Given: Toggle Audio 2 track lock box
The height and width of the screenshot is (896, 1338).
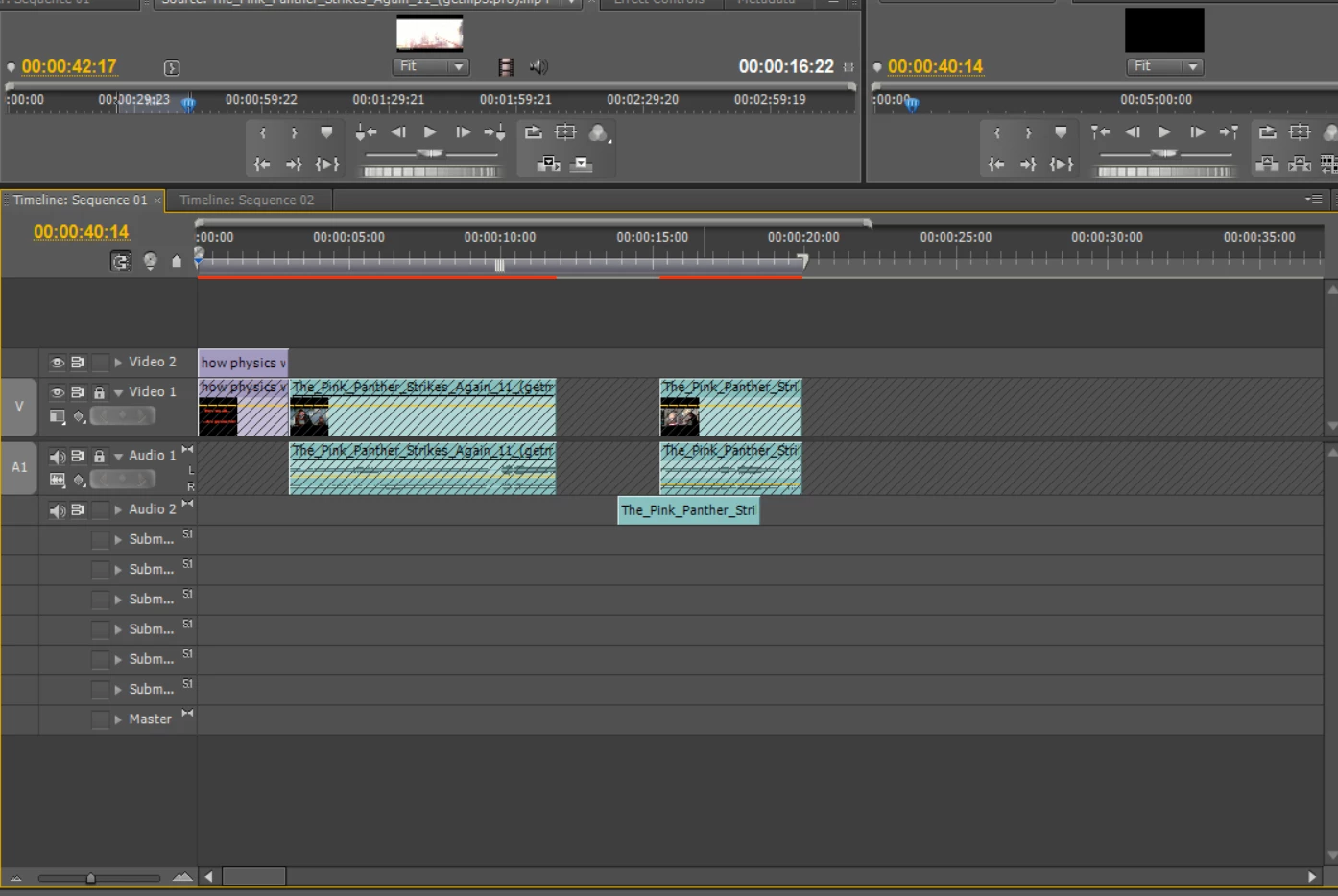Looking at the screenshot, I should point(99,510).
